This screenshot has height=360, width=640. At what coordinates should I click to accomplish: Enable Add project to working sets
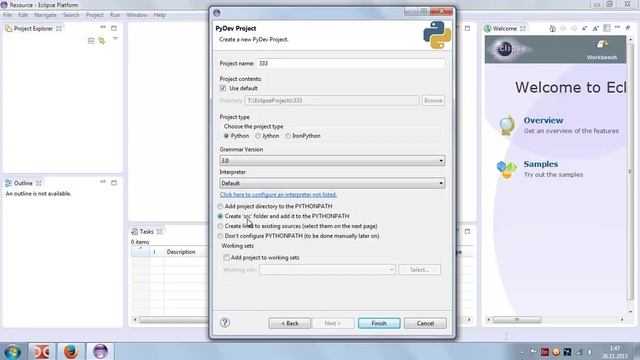[226, 258]
